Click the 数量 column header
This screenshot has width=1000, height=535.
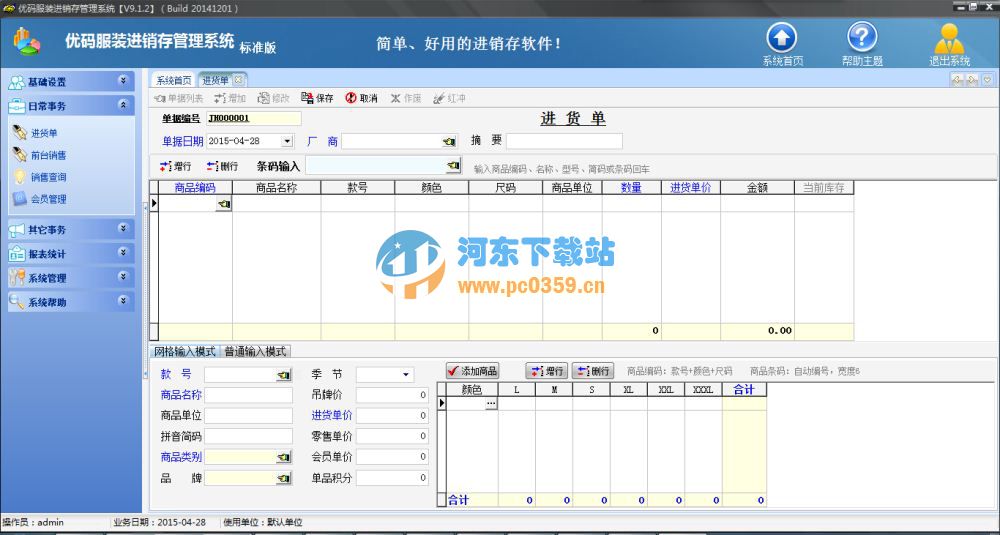coord(631,188)
